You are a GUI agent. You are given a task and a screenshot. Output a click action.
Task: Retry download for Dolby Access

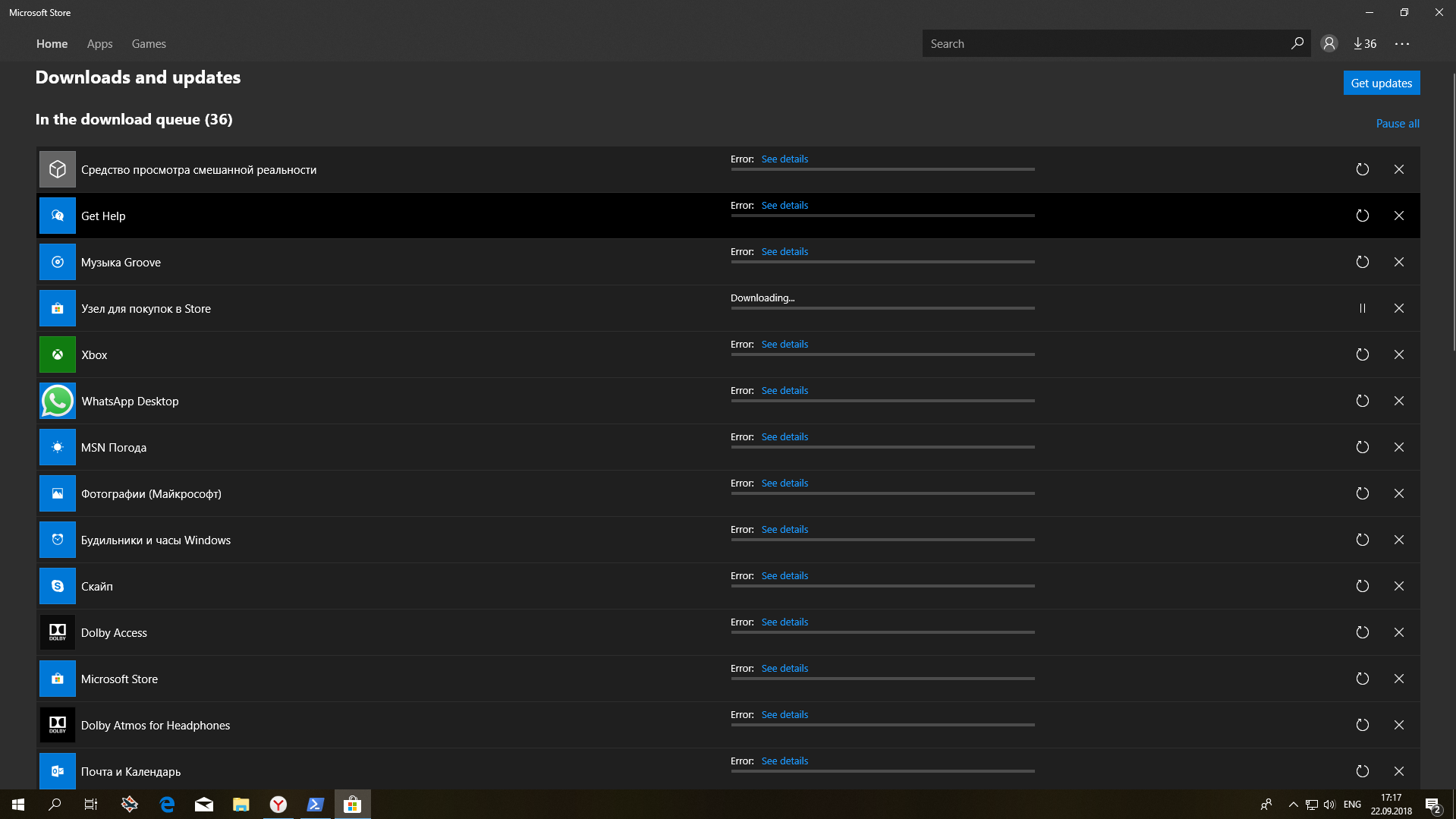(1362, 632)
